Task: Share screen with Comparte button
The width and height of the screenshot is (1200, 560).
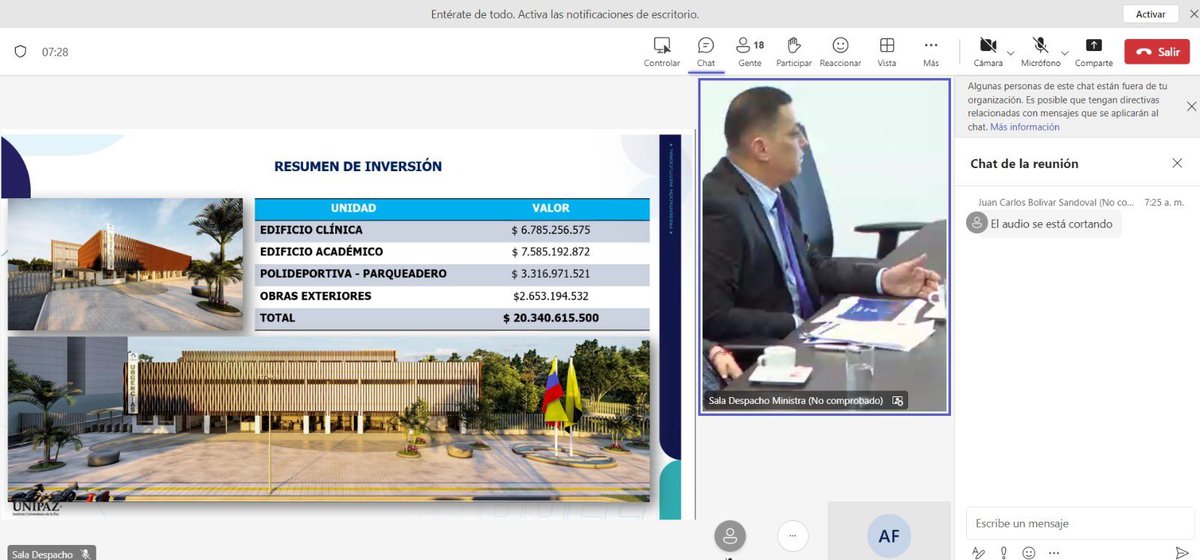Action: (1094, 52)
